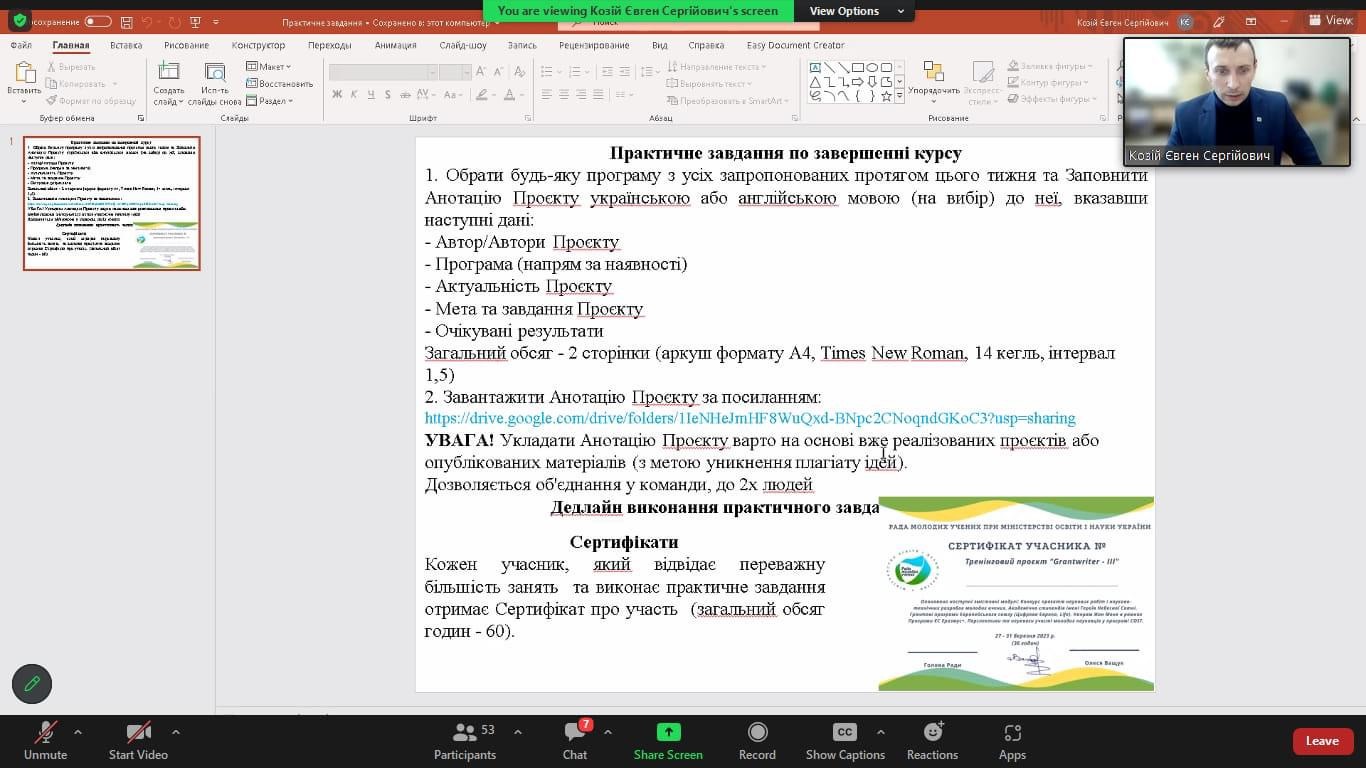Image resolution: width=1366 pixels, height=768 pixels.
Task: Open the Zoom Apps icon
Action: [1012, 733]
